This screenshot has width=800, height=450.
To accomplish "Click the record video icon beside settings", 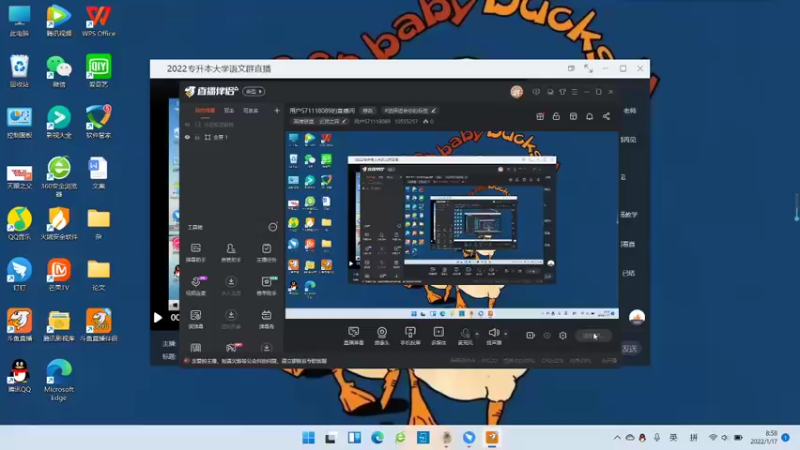I will [x=530, y=335].
